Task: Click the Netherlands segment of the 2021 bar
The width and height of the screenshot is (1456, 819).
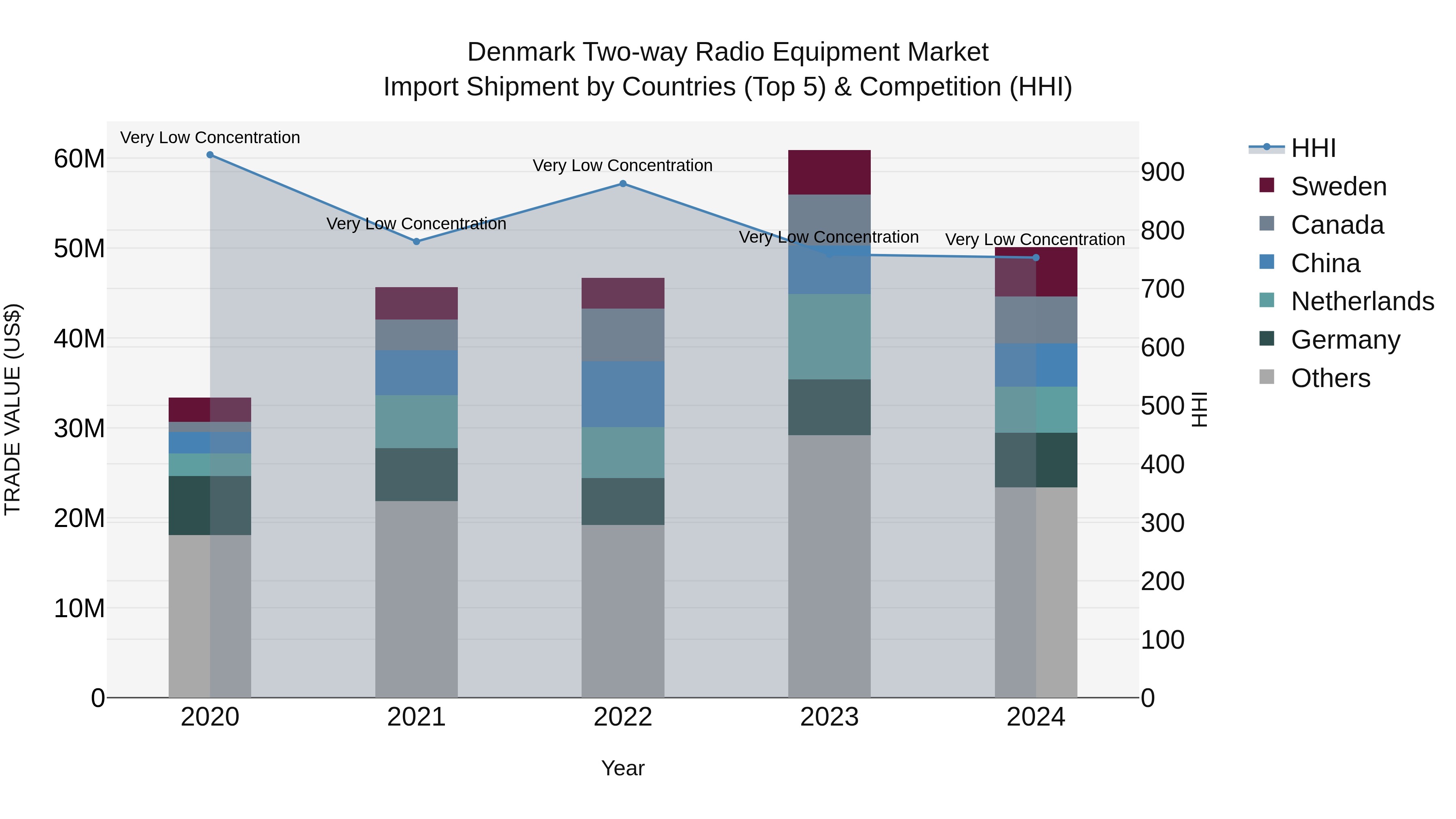Action: point(417,422)
